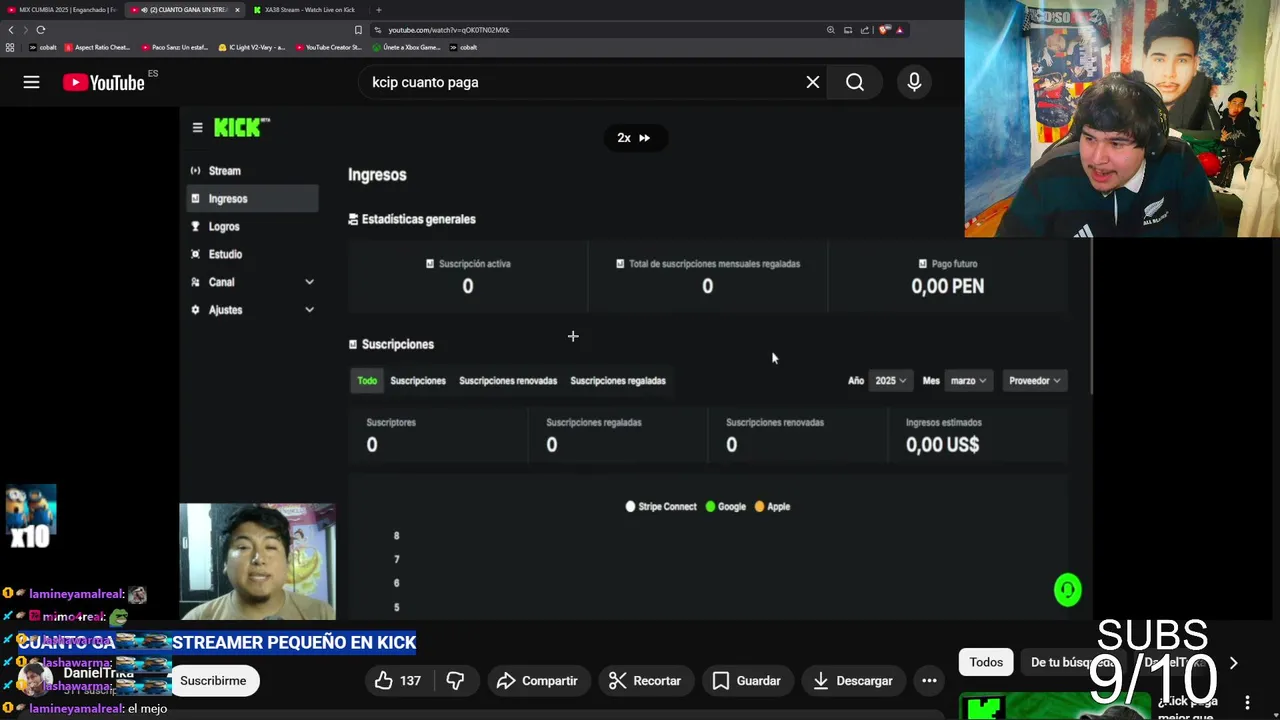This screenshot has height=720, width=1280.
Task: Click the 'Ingresos estimados' 0,00 US$ value
Action: 942,445
